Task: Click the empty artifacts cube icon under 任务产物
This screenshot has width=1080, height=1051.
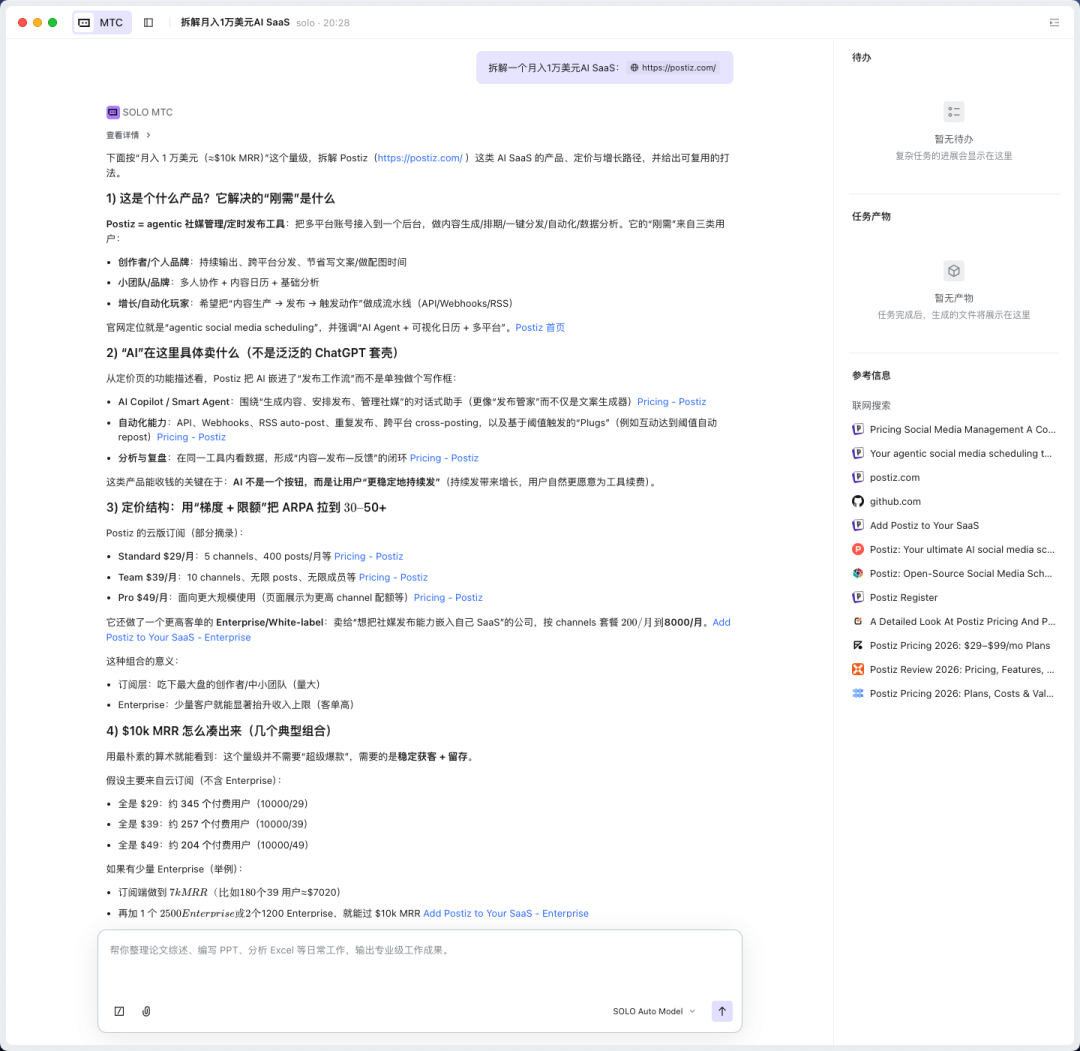Action: tap(953, 271)
